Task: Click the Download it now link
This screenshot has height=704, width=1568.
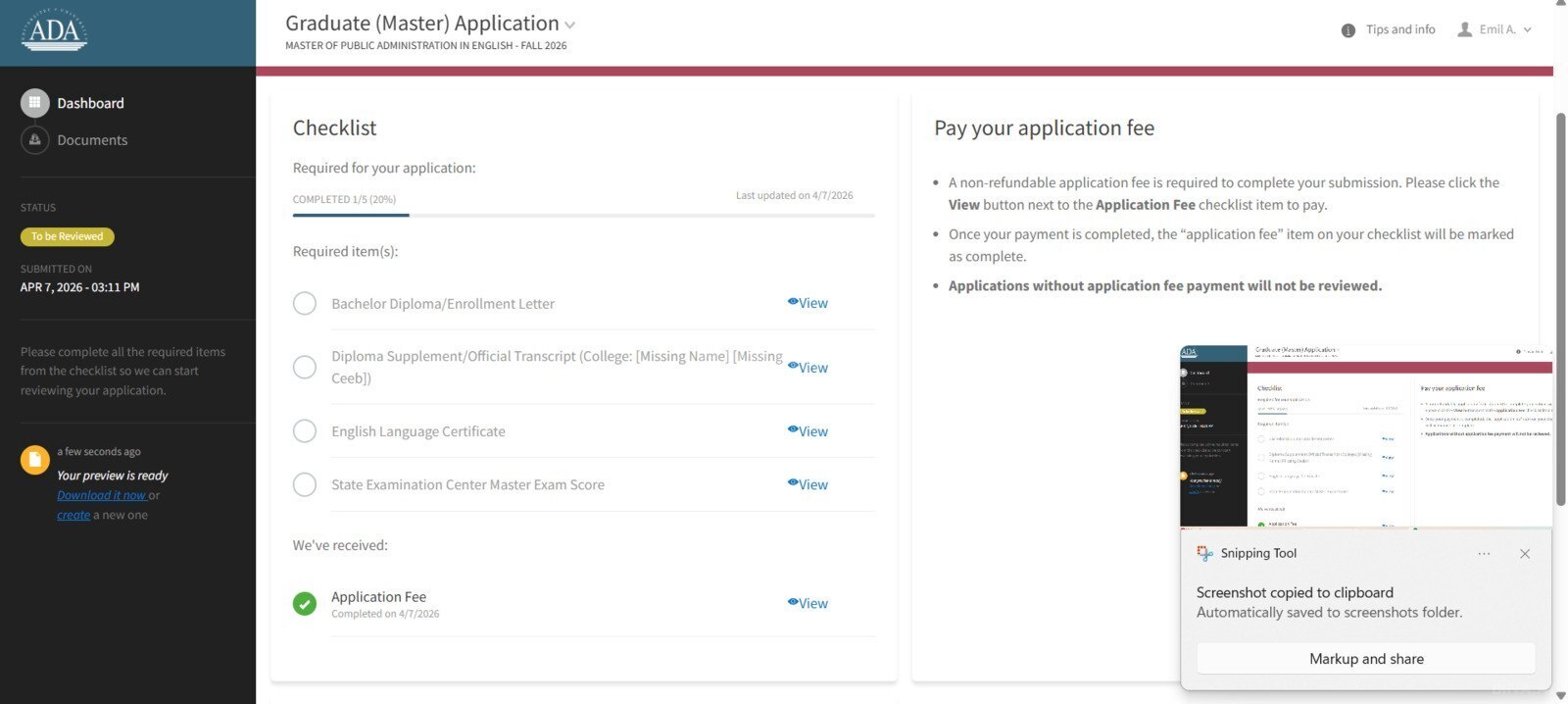Action: point(101,495)
